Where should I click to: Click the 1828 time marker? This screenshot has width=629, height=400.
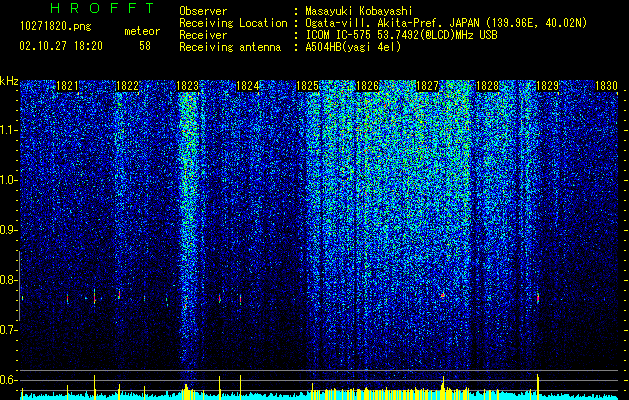(487, 86)
